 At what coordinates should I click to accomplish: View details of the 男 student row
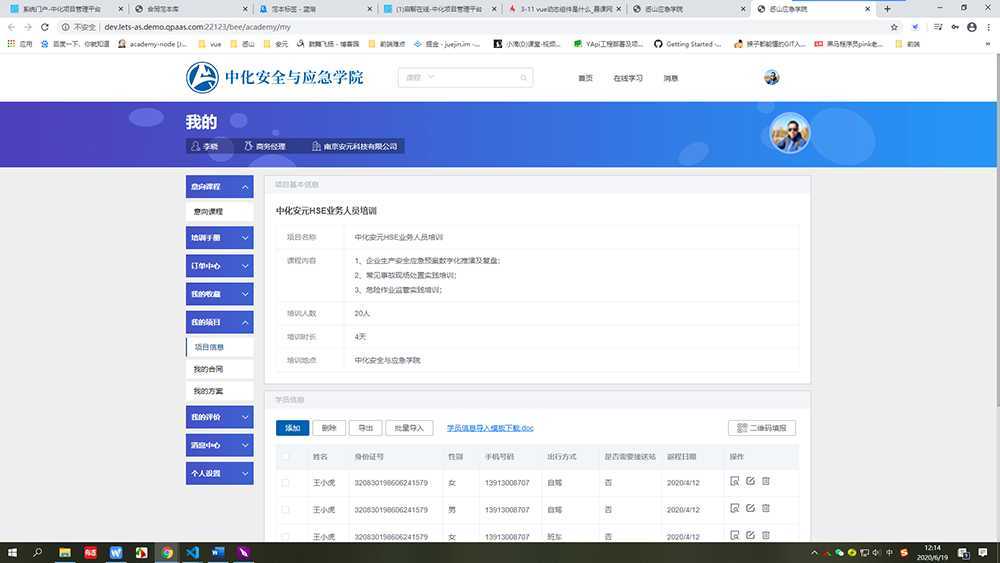click(734, 508)
